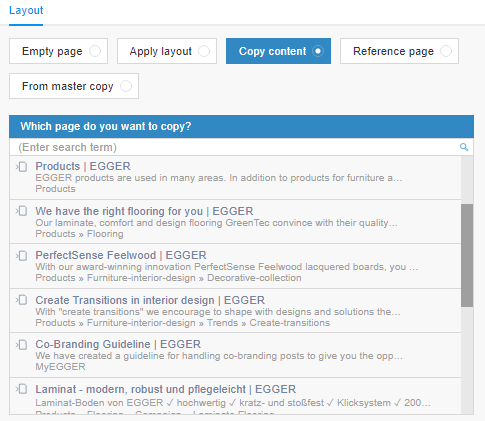This screenshot has width=485, height=421.
Task: Click the MyEGGER path text
Action: pyautogui.click(x=60, y=367)
